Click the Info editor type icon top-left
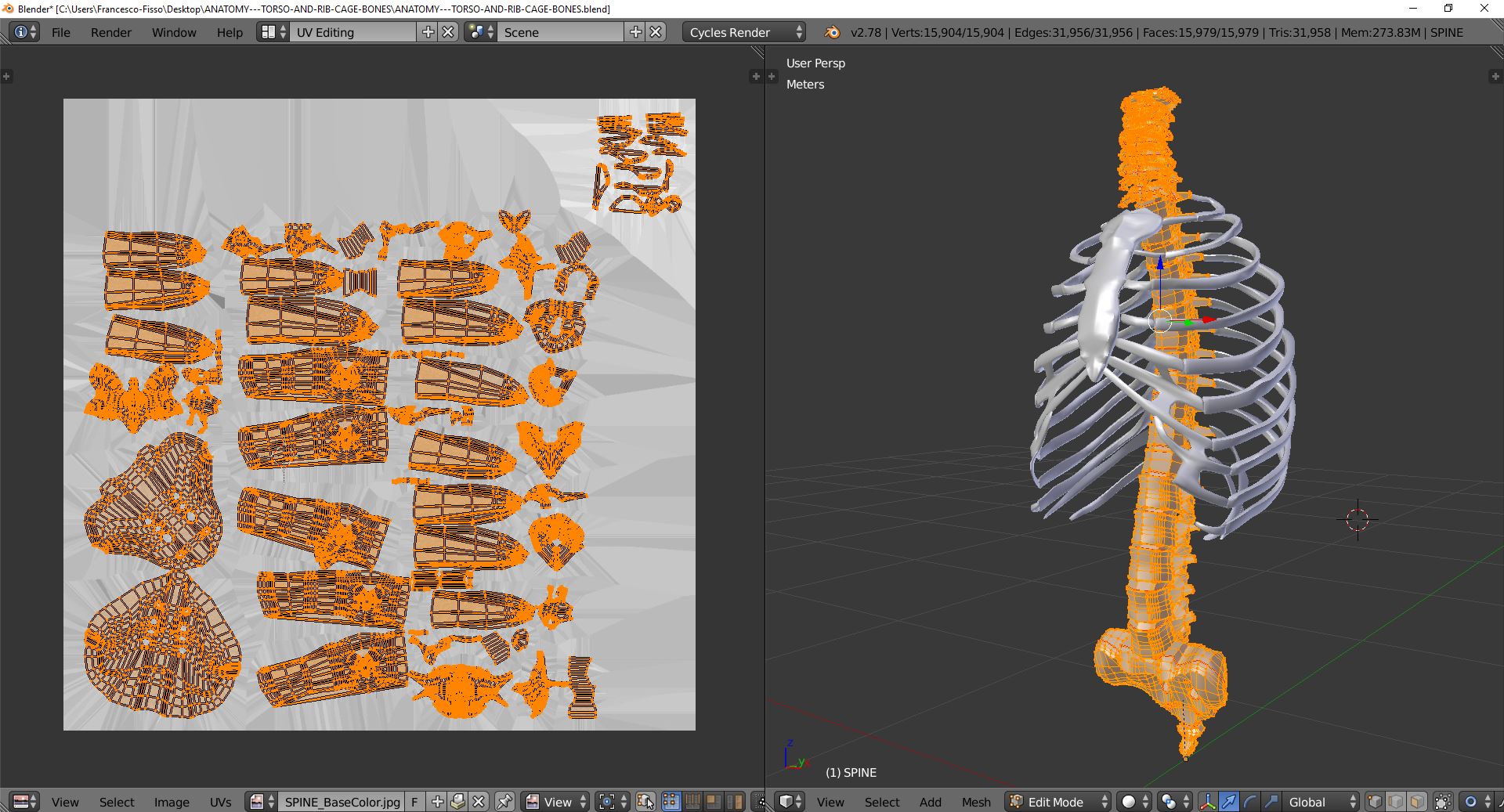This screenshot has width=1504, height=812. tap(20, 32)
